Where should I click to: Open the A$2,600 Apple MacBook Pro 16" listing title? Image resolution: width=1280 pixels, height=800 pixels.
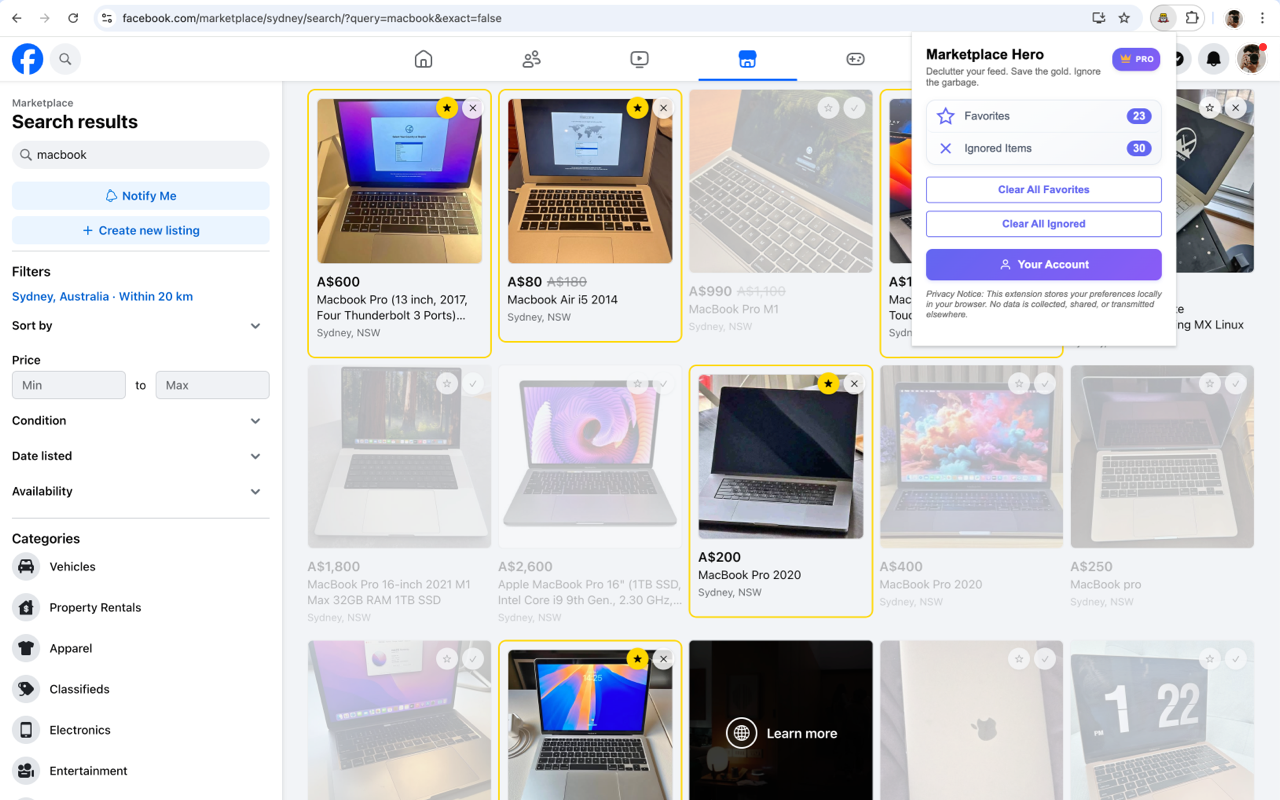pyautogui.click(x=590, y=592)
